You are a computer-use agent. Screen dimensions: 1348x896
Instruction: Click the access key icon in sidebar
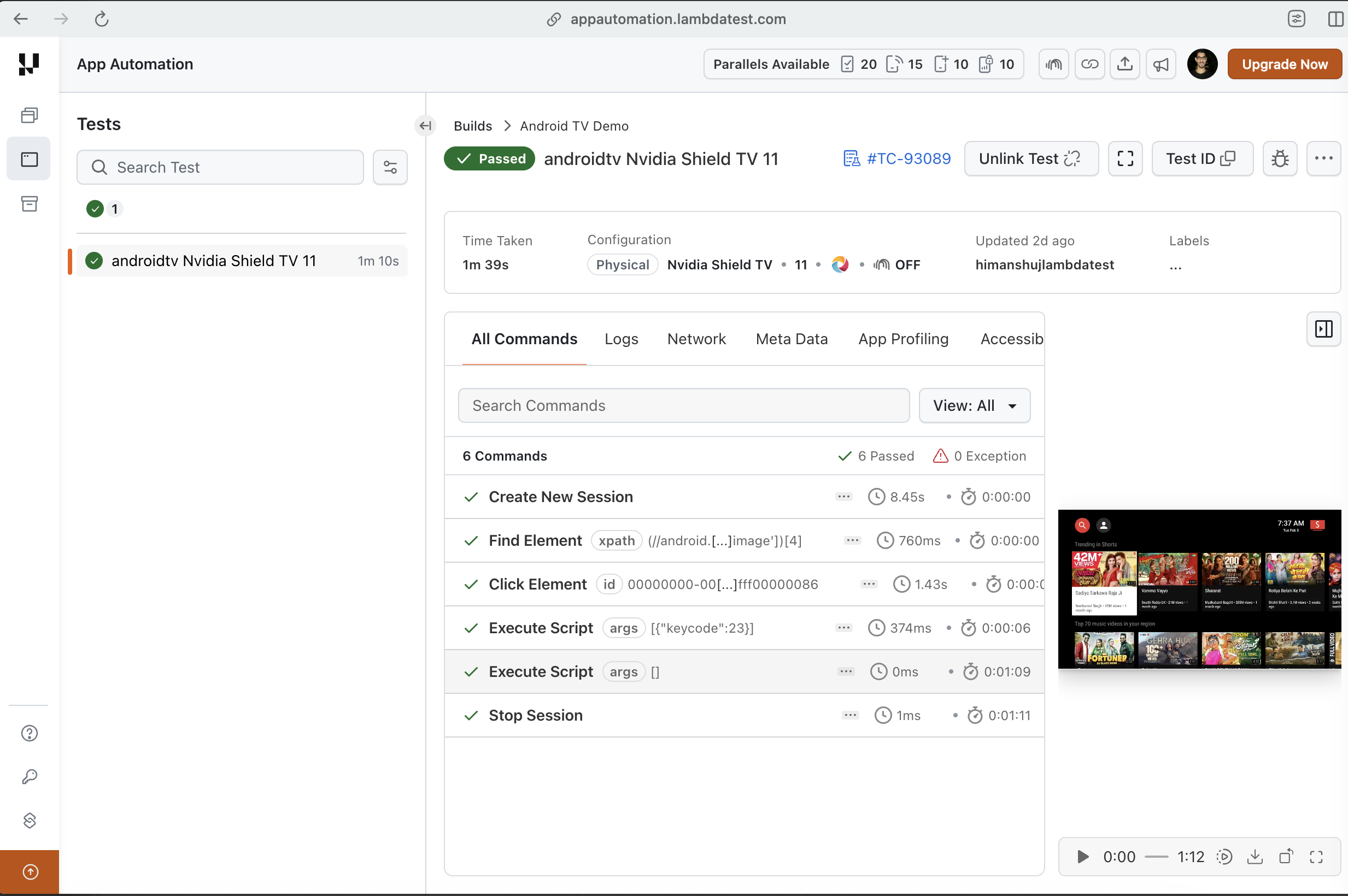pyautogui.click(x=29, y=776)
